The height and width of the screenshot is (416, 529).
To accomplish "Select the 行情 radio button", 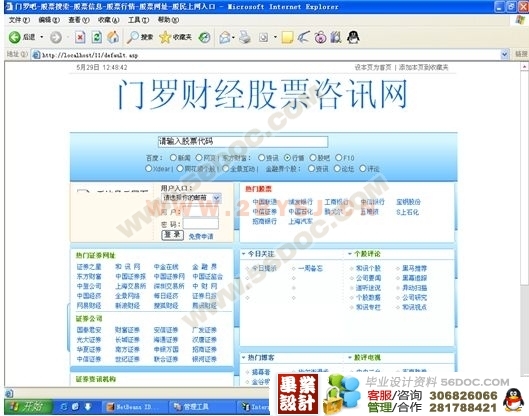I will [287, 158].
